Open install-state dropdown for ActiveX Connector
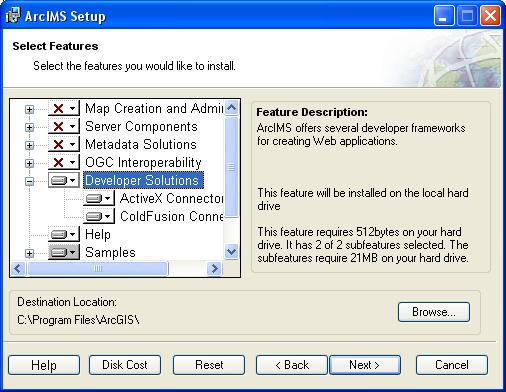Image resolution: width=506 pixels, height=392 pixels. tap(99, 198)
